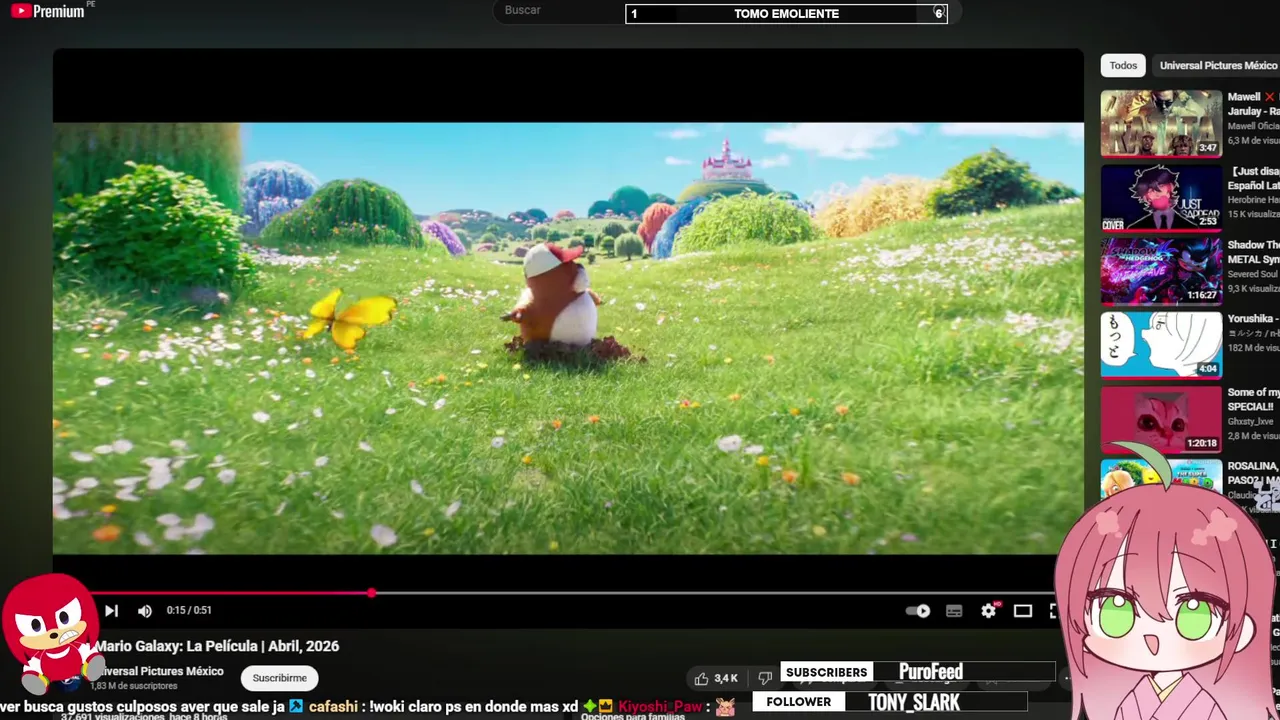The image size is (1280, 720).
Task: Select the Todos filter chip
Action: [x=1123, y=65]
